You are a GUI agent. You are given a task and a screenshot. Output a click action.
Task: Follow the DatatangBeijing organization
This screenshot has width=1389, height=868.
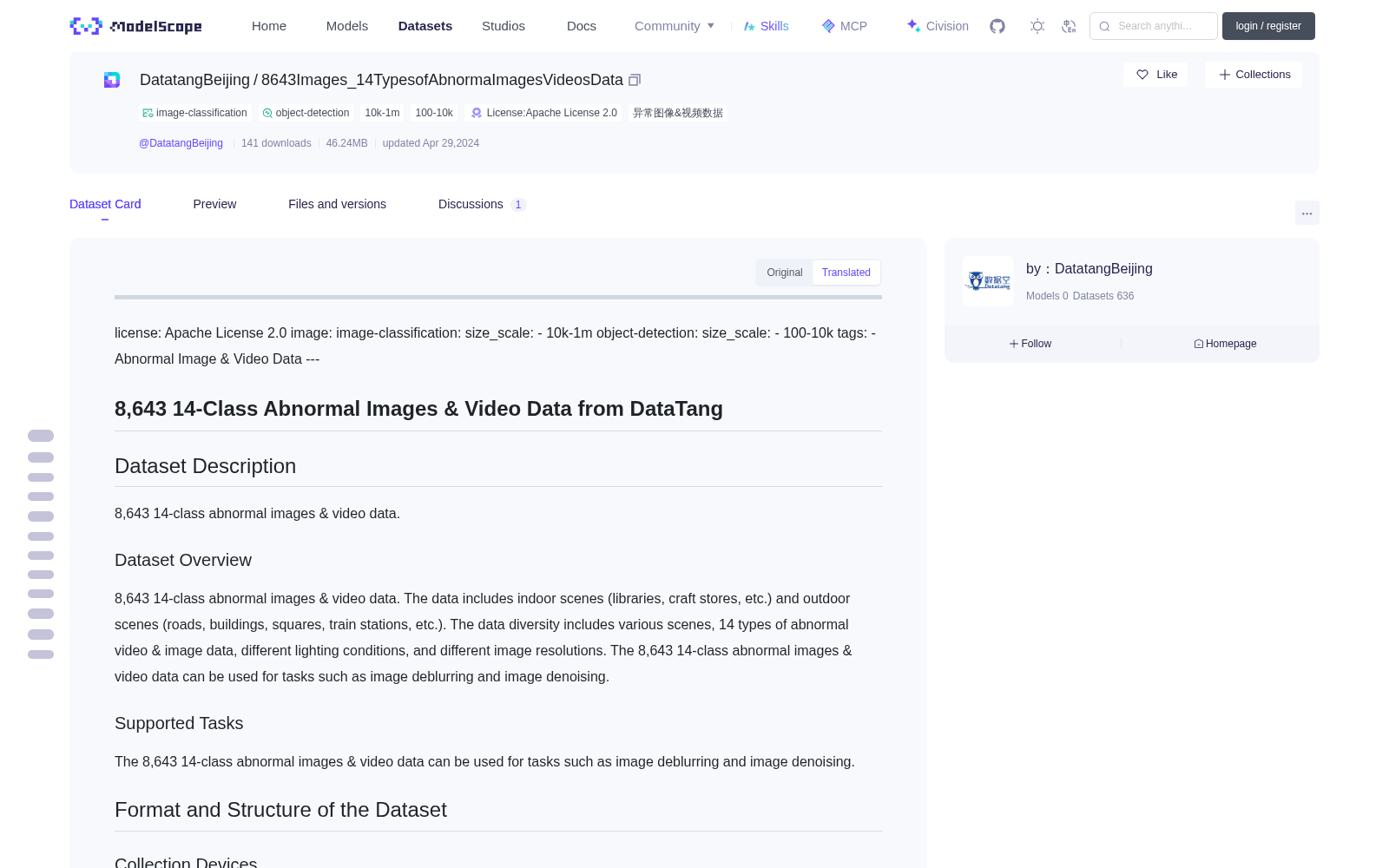coord(1030,344)
